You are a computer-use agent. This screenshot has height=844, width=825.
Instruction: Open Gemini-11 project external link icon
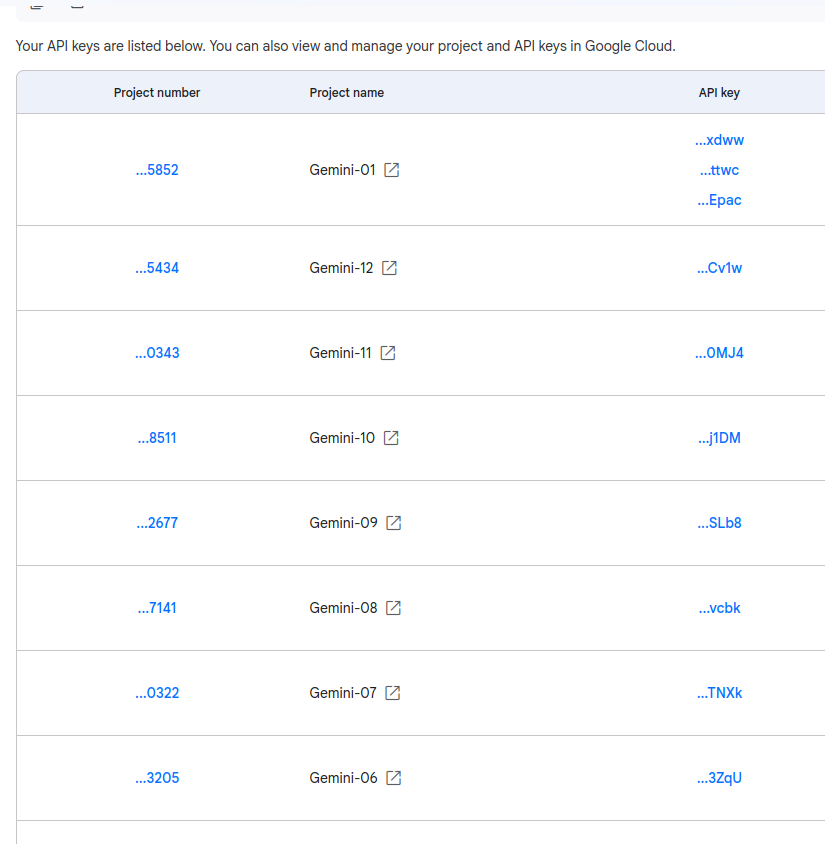click(x=387, y=353)
